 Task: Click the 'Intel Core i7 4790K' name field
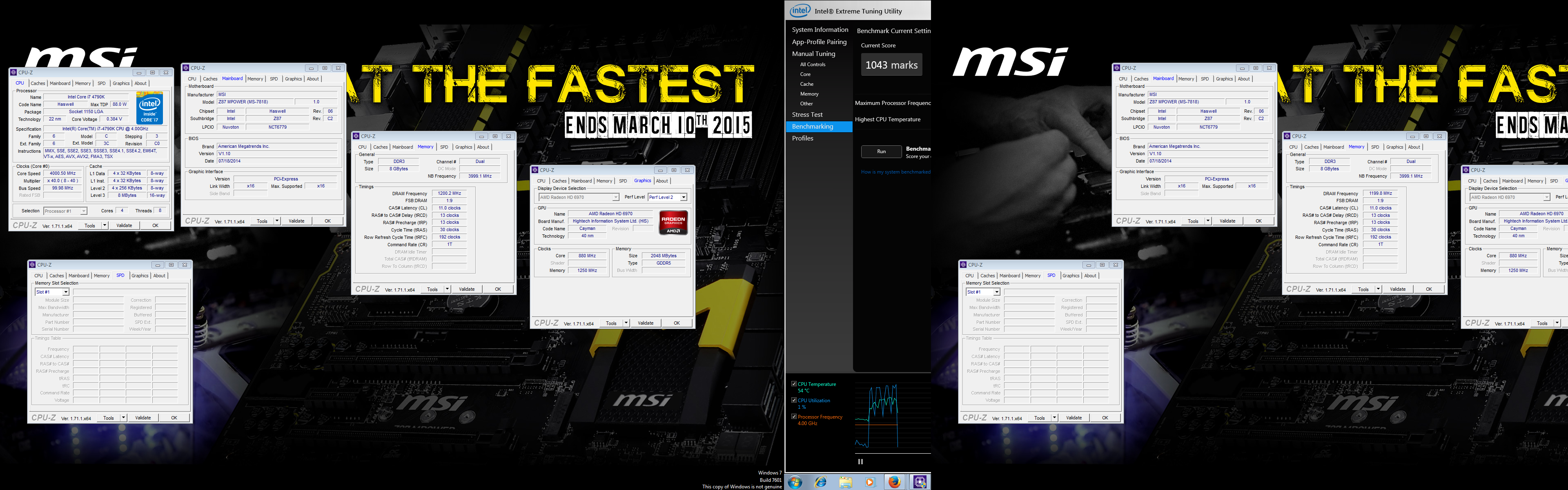click(x=86, y=97)
